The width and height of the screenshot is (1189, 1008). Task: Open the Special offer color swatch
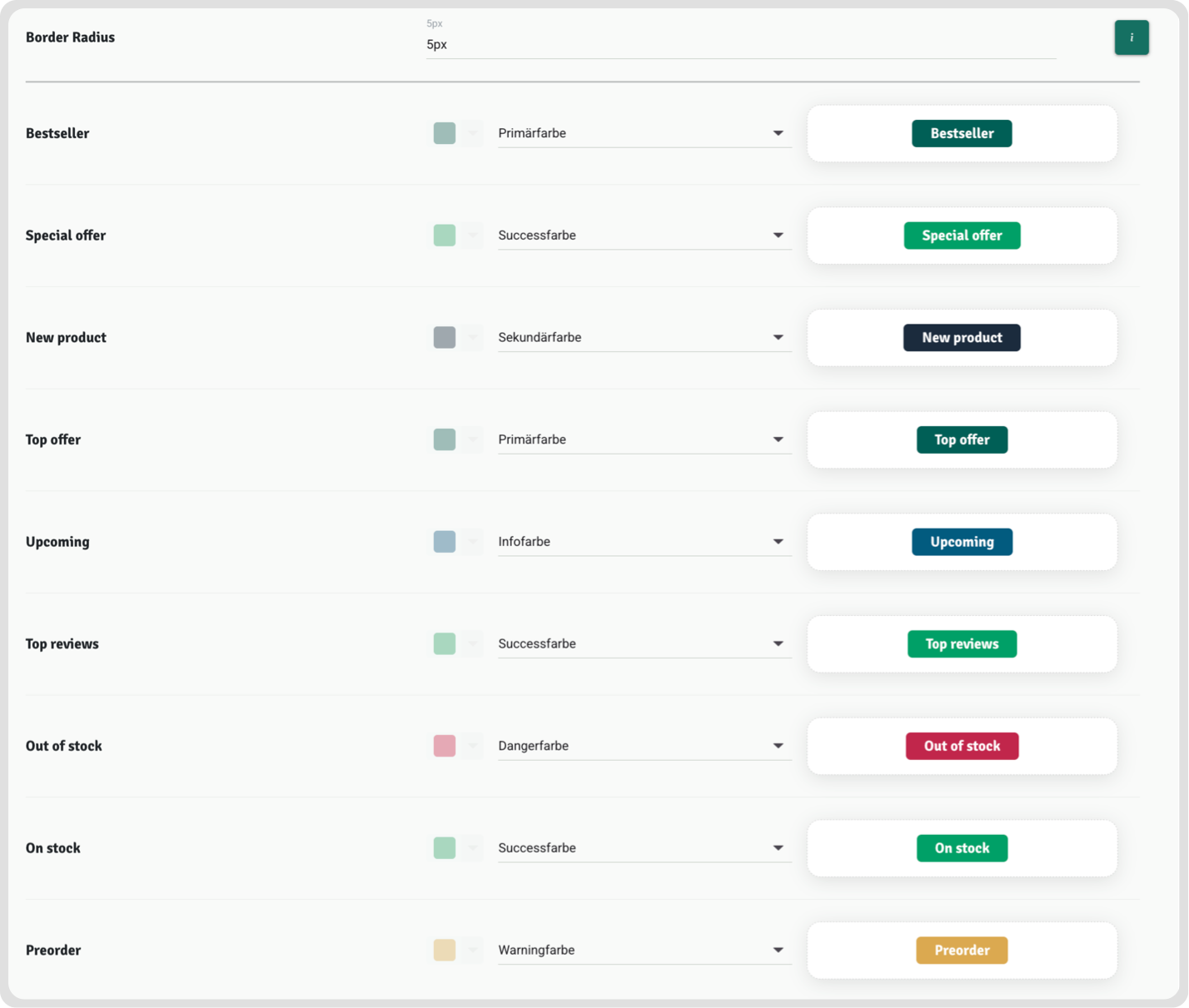pyautogui.click(x=445, y=236)
